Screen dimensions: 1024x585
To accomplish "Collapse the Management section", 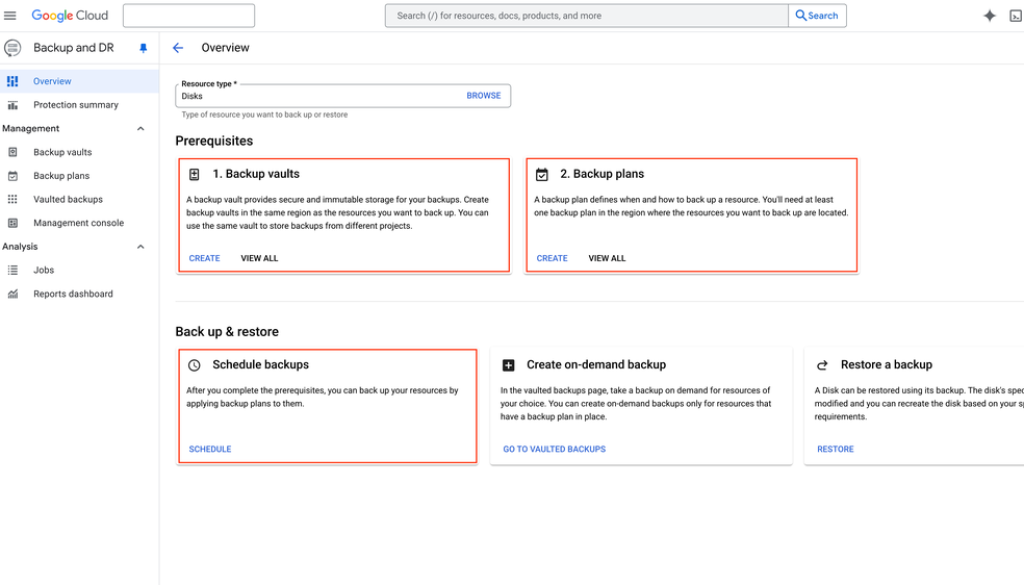I will (140, 129).
